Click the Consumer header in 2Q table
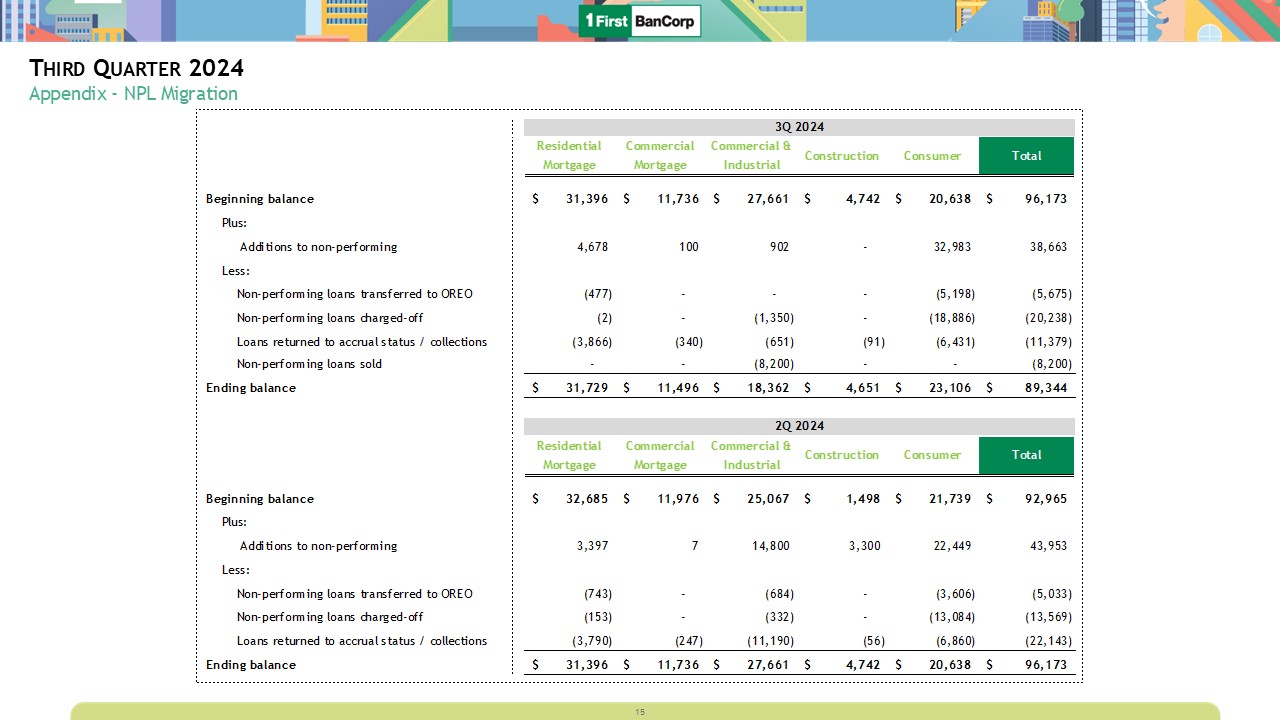Viewport: 1280px width, 720px height. (x=932, y=455)
